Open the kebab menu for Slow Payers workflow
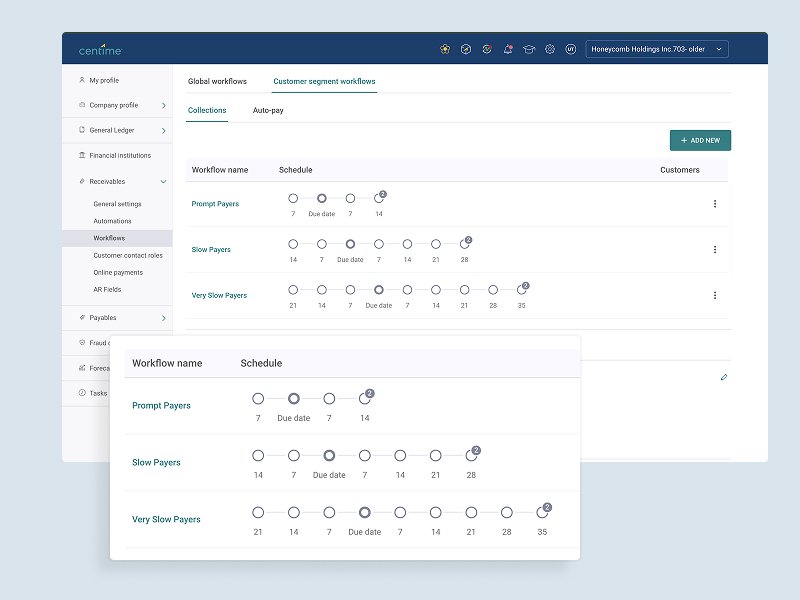 coord(715,249)
